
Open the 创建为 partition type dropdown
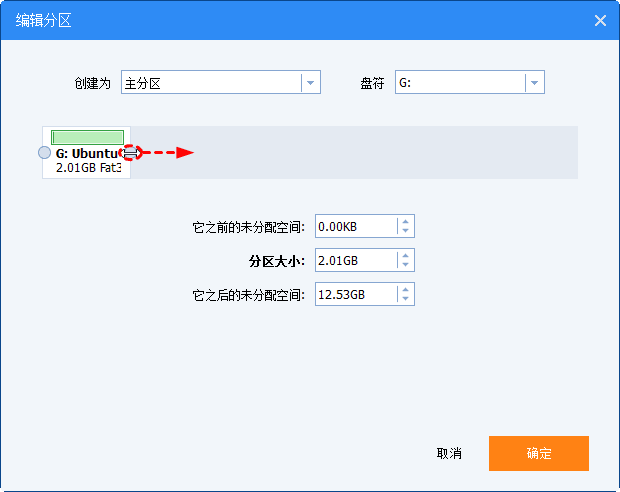[x=310, y=83]
